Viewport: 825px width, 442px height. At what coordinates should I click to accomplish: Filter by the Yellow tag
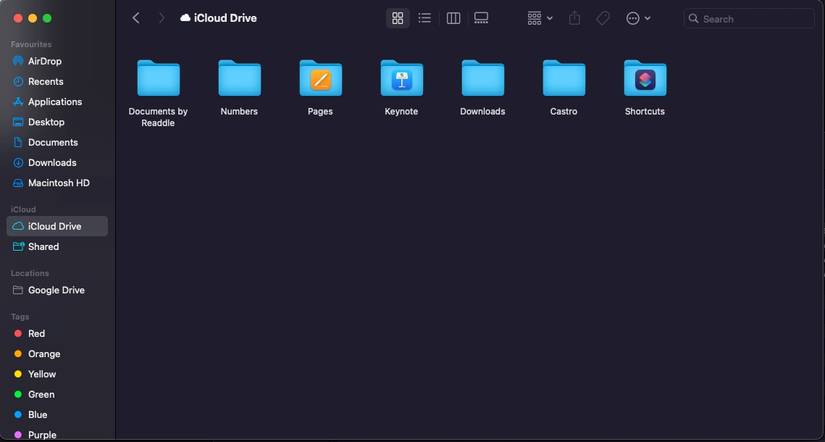(57, 374)
